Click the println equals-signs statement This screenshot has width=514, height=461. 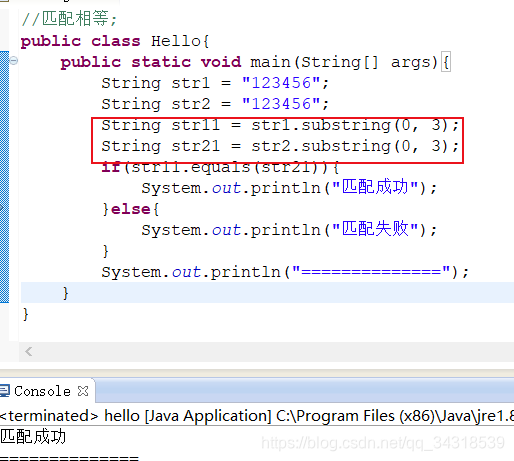(x=285, y=272)
